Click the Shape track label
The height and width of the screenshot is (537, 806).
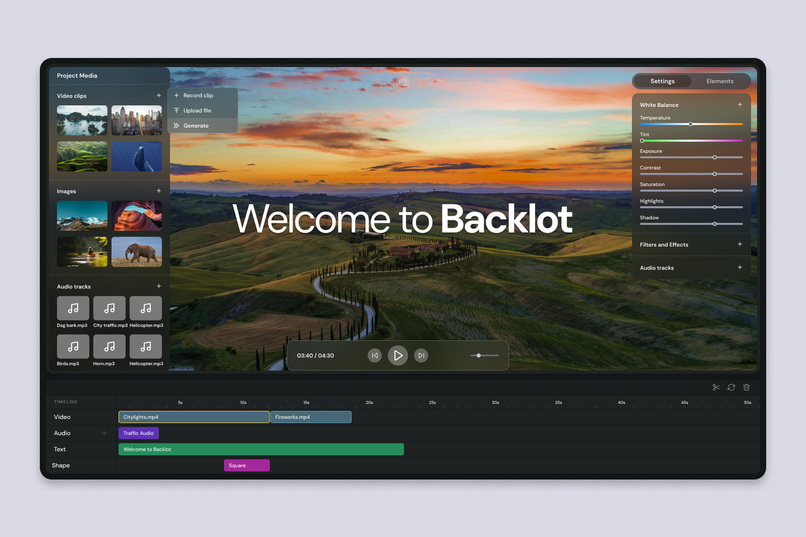(61, 466)
